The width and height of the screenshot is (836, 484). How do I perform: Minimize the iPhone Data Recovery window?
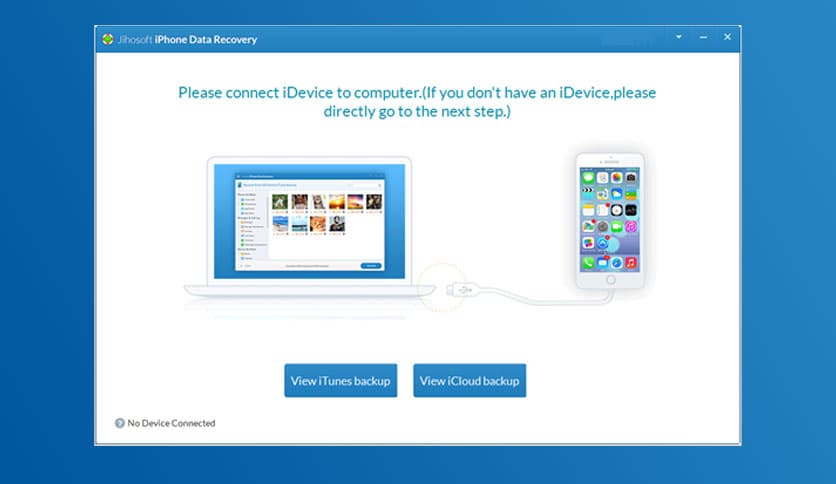[703, 37]
